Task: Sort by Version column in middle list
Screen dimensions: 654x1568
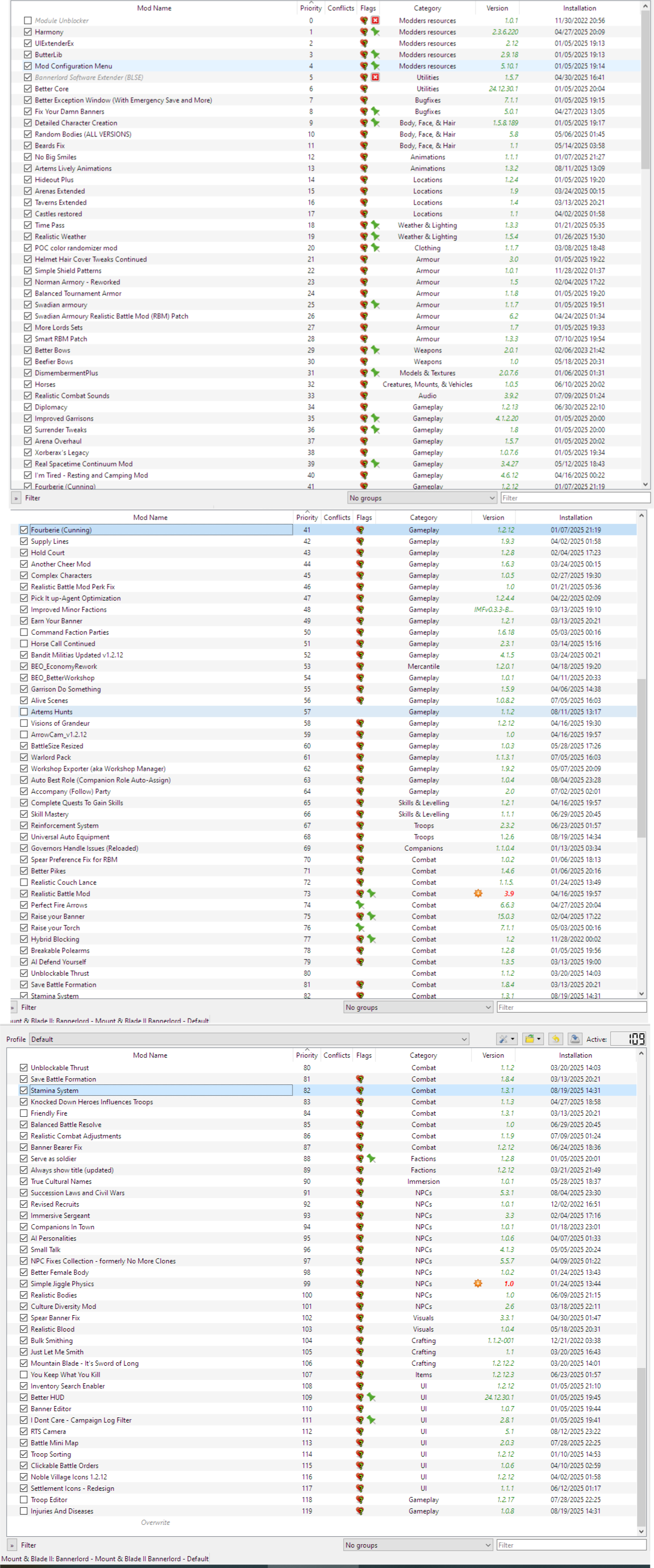Action: pos(493,517)
